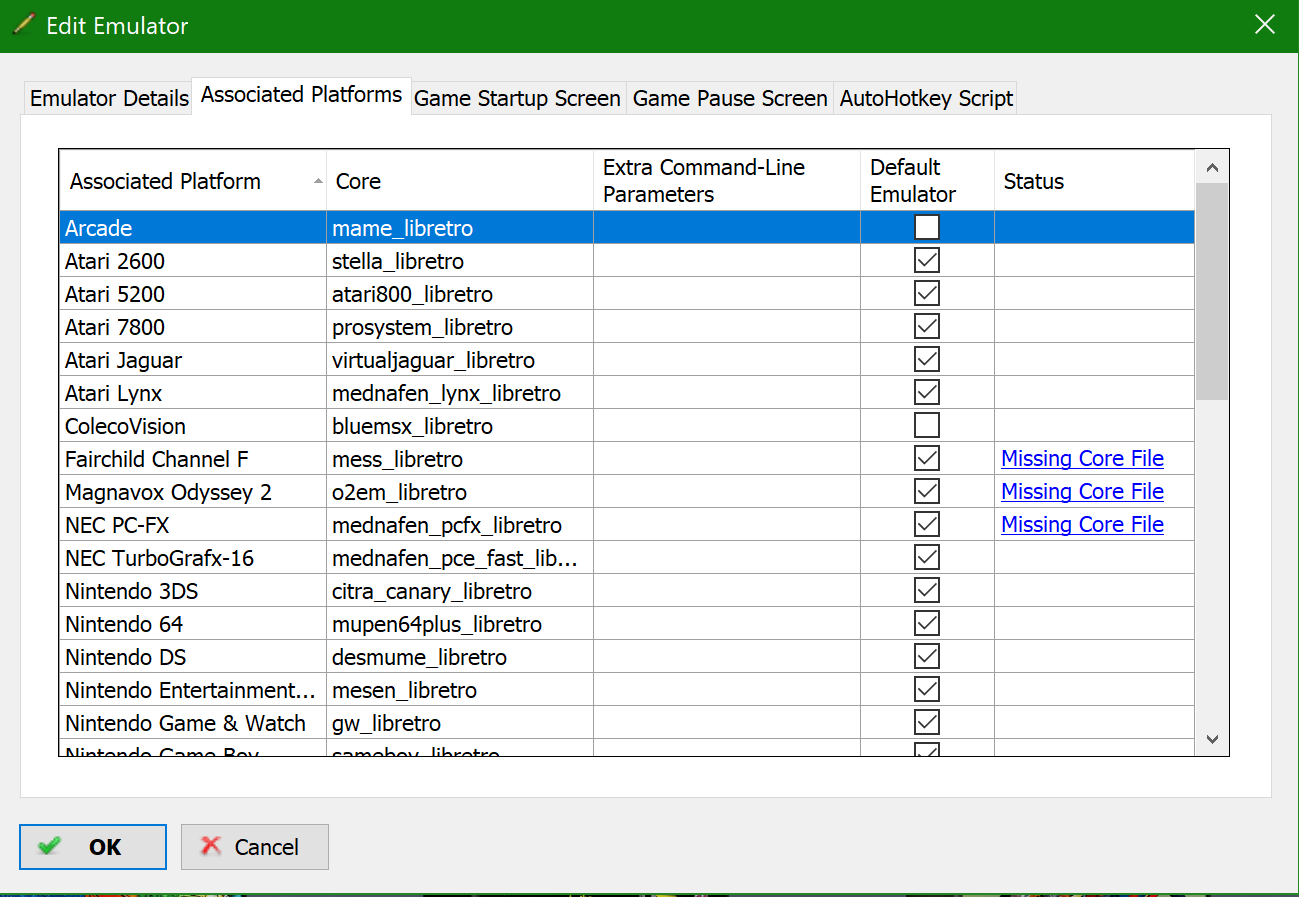Click the vertical scrollbar thumb
This screenshot has height=897, width=1299.
point(1212,292)
